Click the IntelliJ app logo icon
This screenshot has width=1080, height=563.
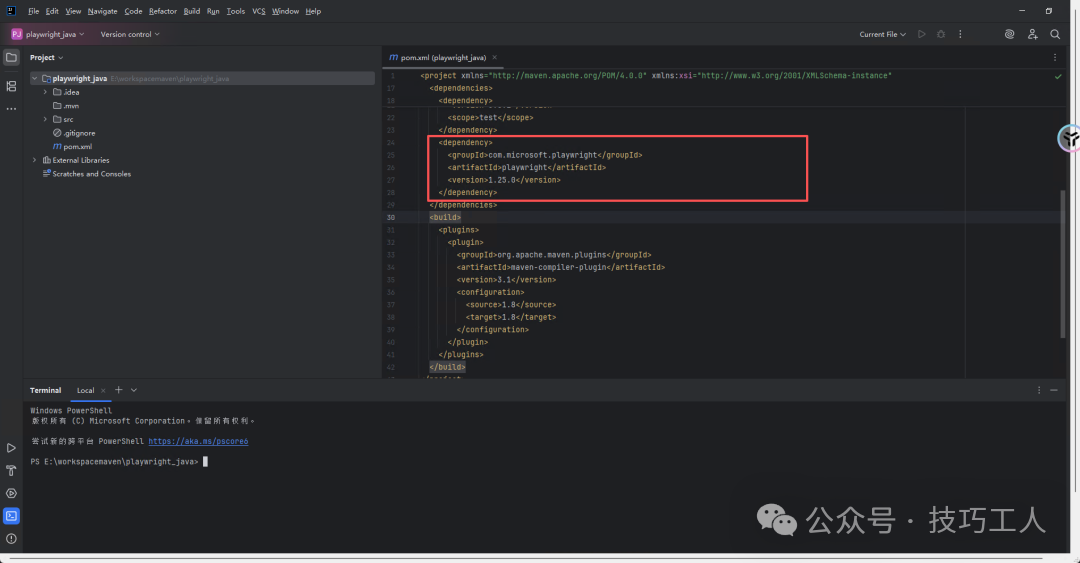(x=10, y=11)
